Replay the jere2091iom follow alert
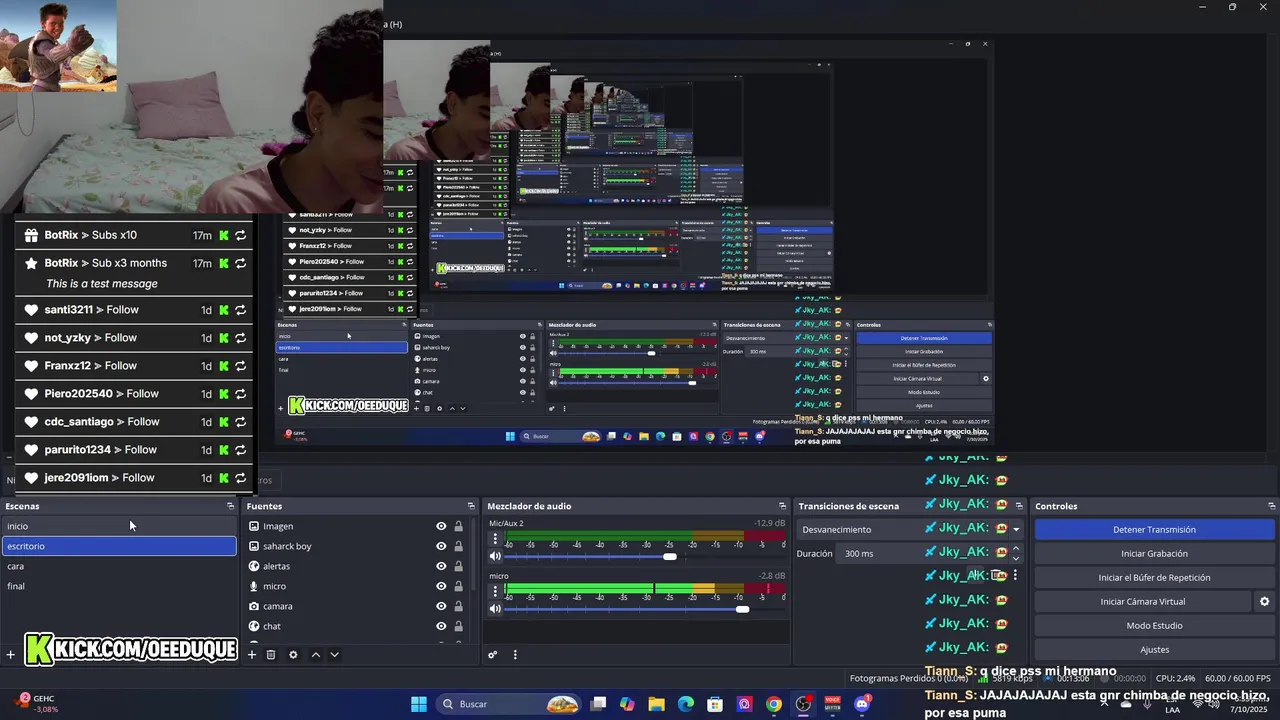 coord(241,478)
